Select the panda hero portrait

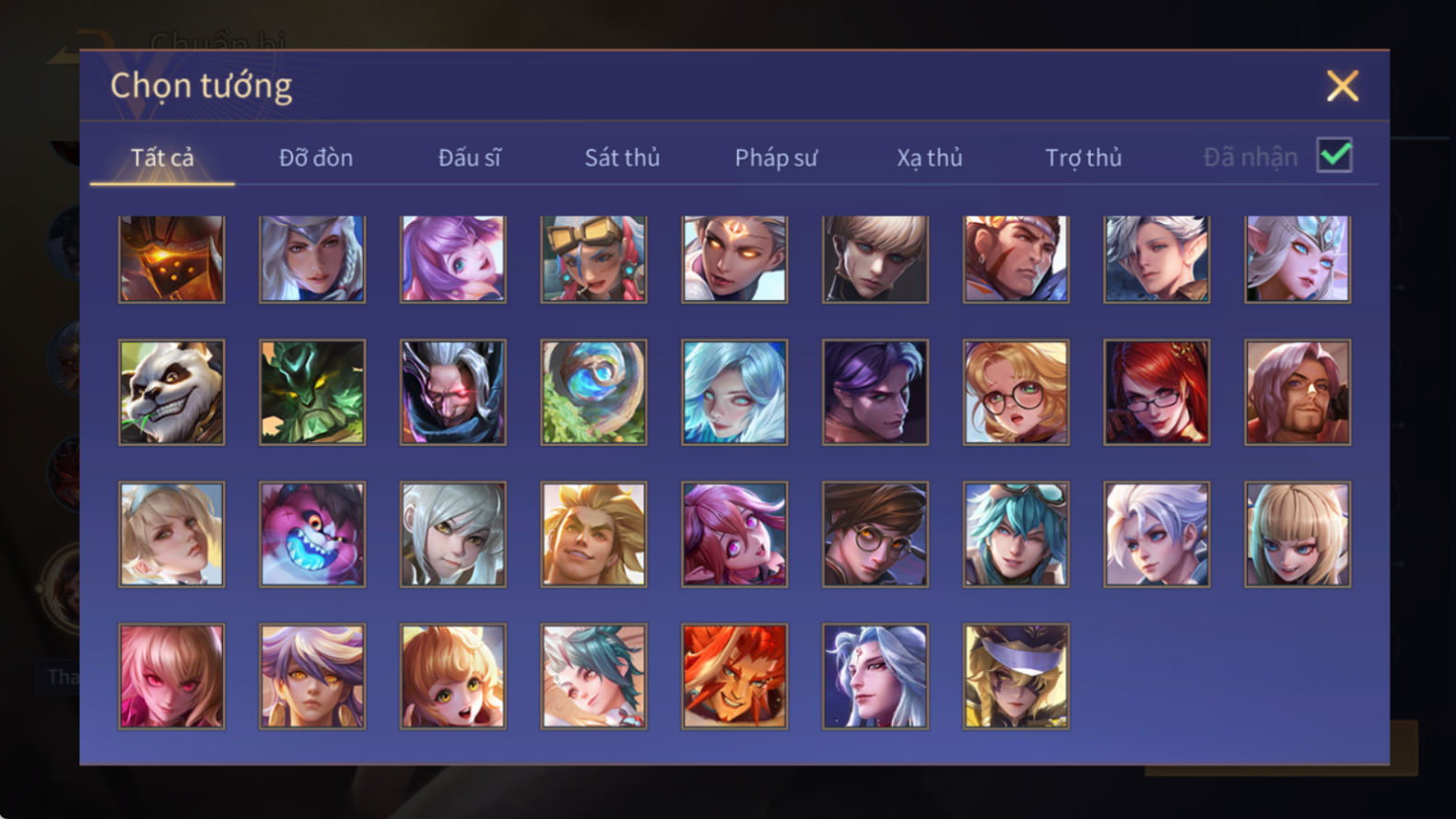coord(171,392)
